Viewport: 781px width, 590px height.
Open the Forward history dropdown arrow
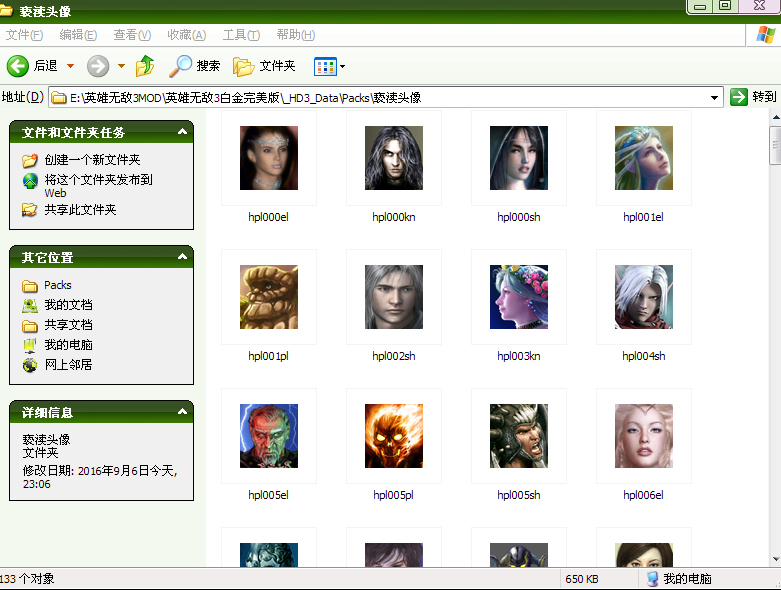click(121, 66)
